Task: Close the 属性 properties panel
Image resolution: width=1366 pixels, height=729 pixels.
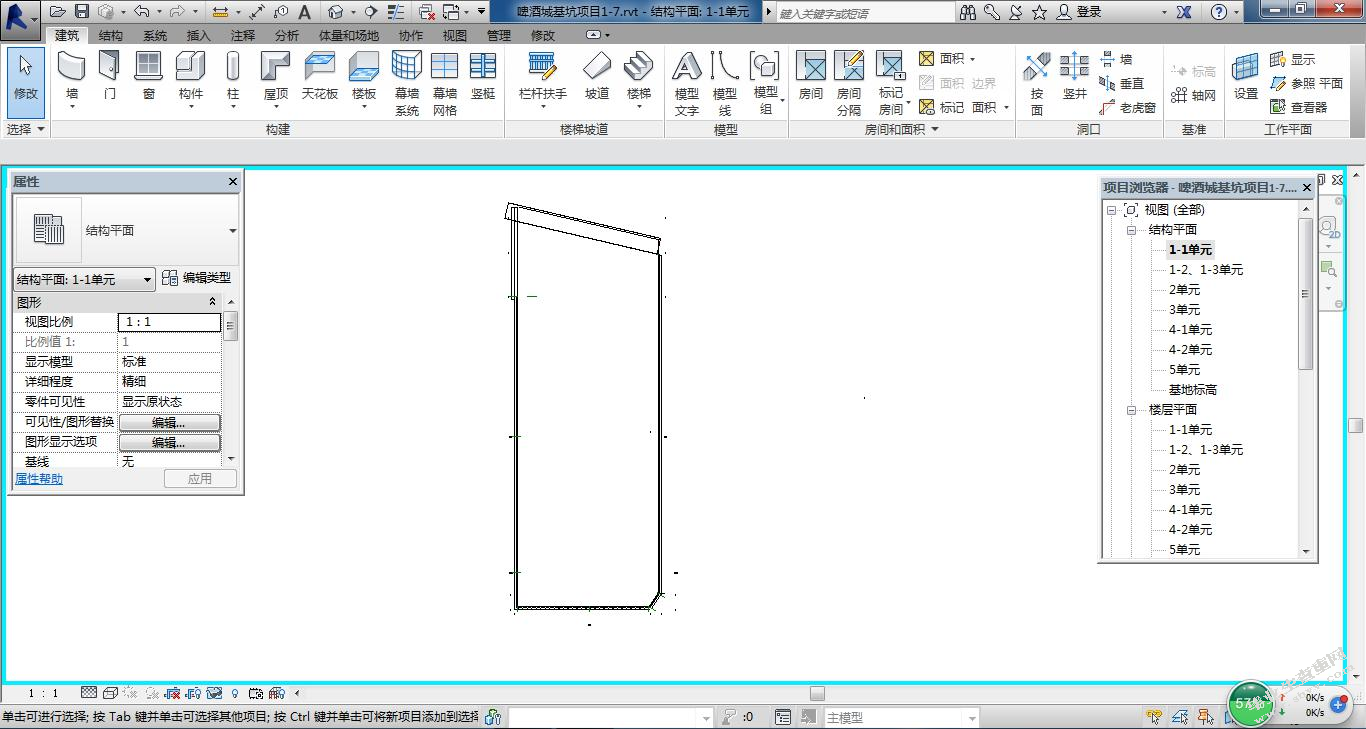Action: (233, 182)
